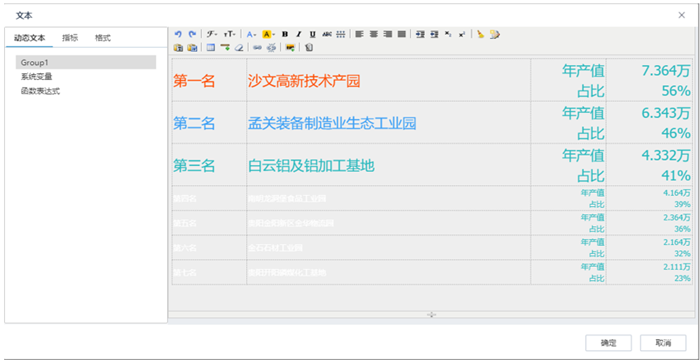
Task: Insert a horizontal dashed line
Action: (x=341, y=34)
